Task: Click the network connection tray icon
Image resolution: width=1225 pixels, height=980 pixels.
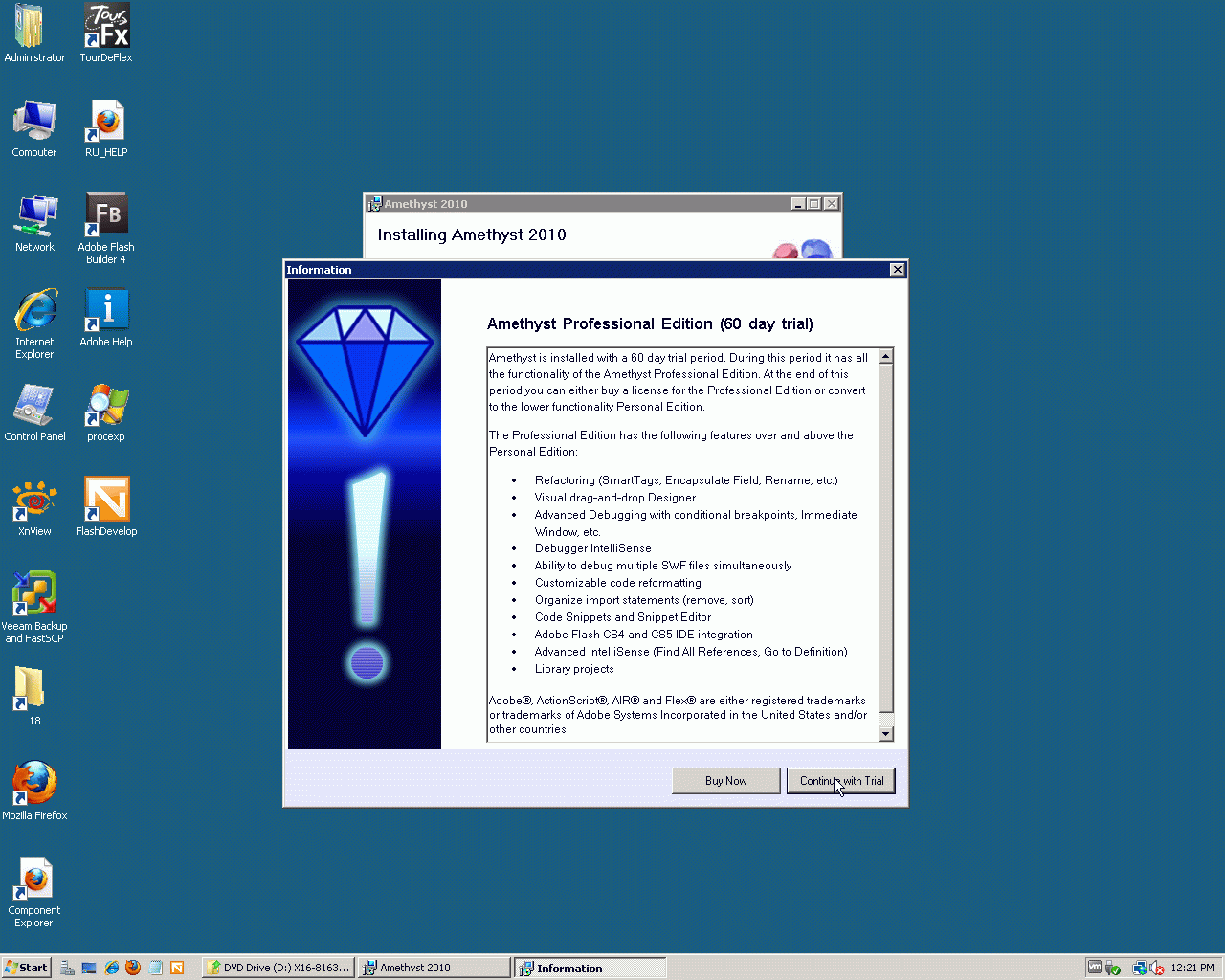Action: pyautogui.click(x=1140, y=968)
